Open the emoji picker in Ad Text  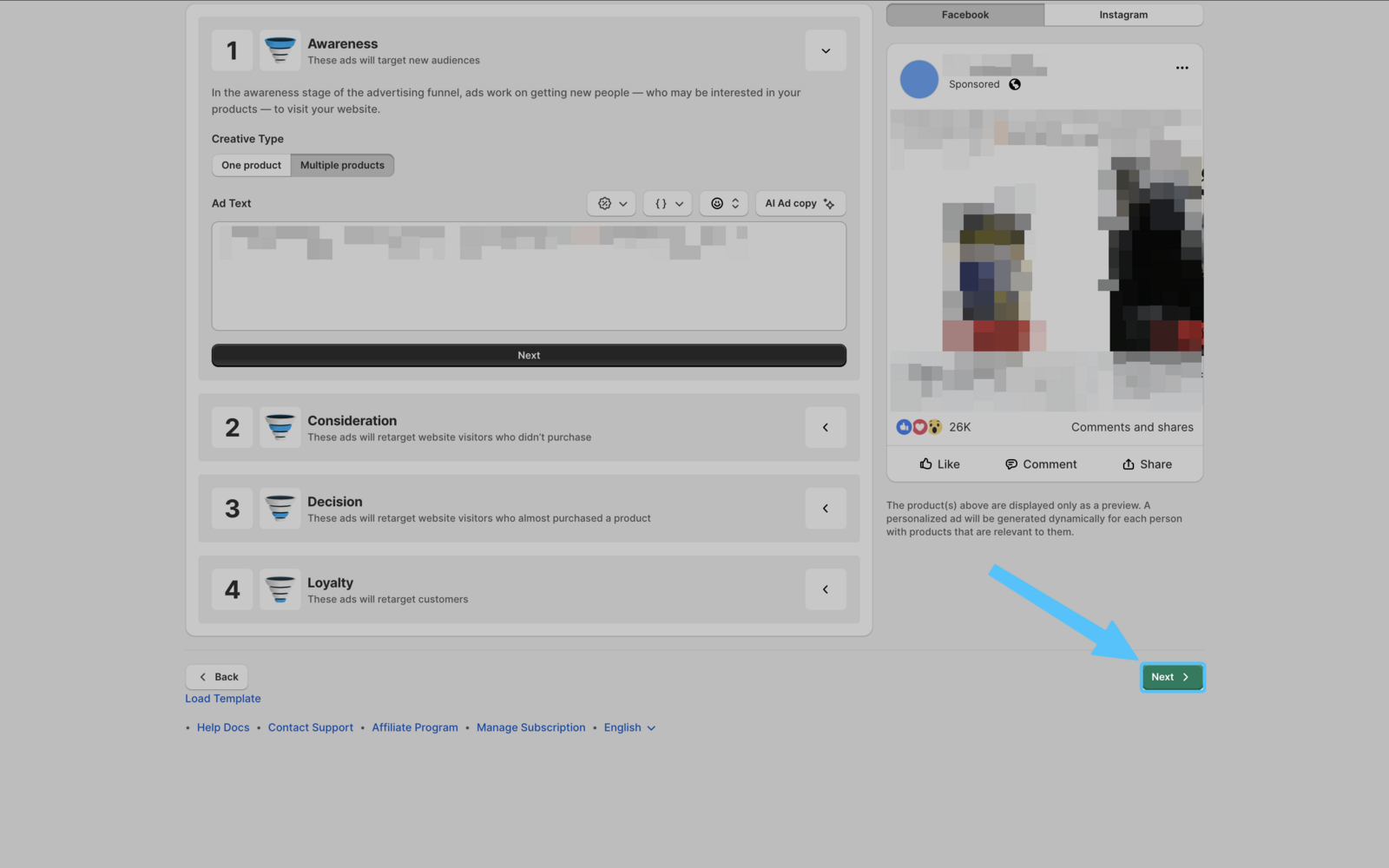tap(724, 203)
